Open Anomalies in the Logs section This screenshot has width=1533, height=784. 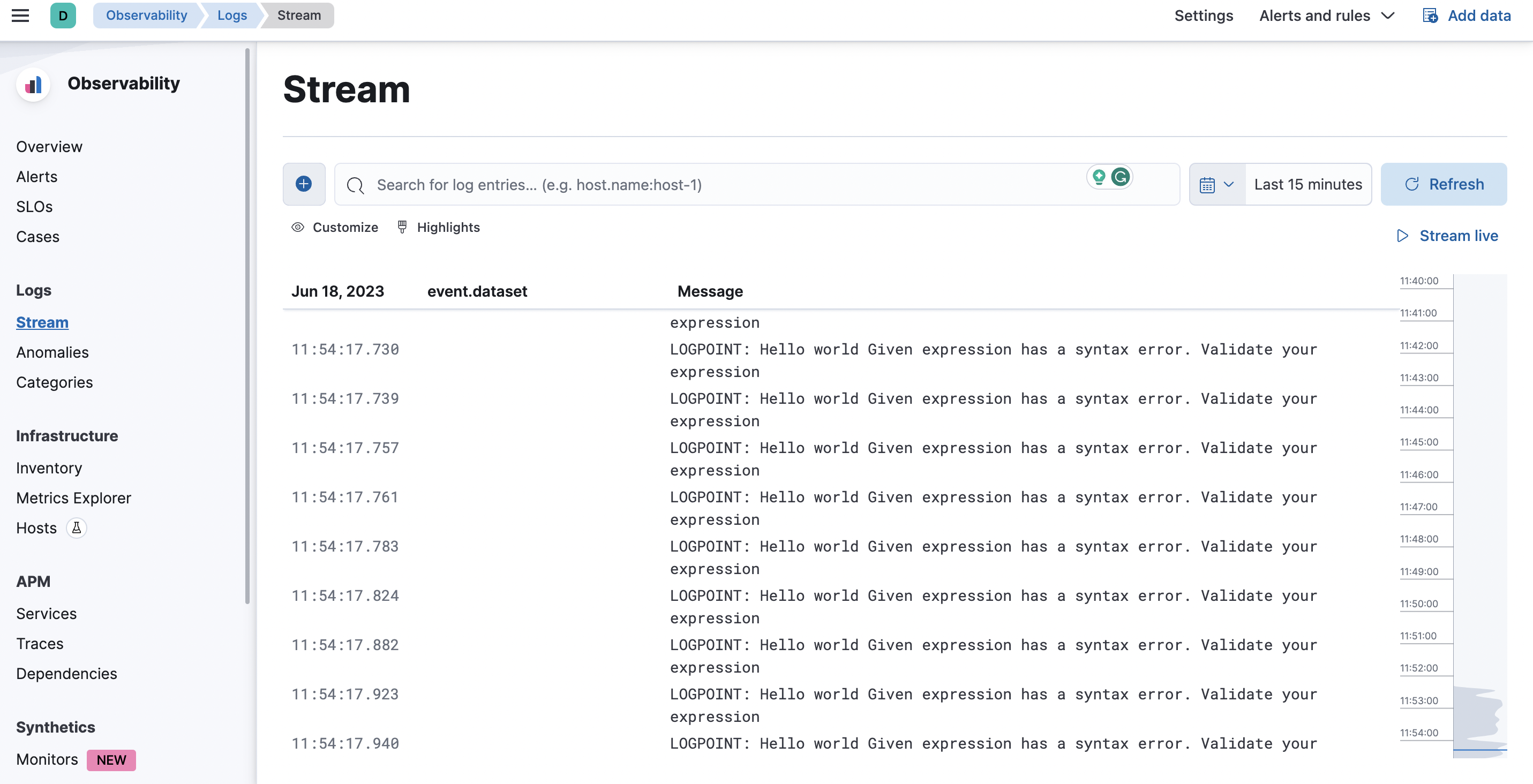[52, 352]
